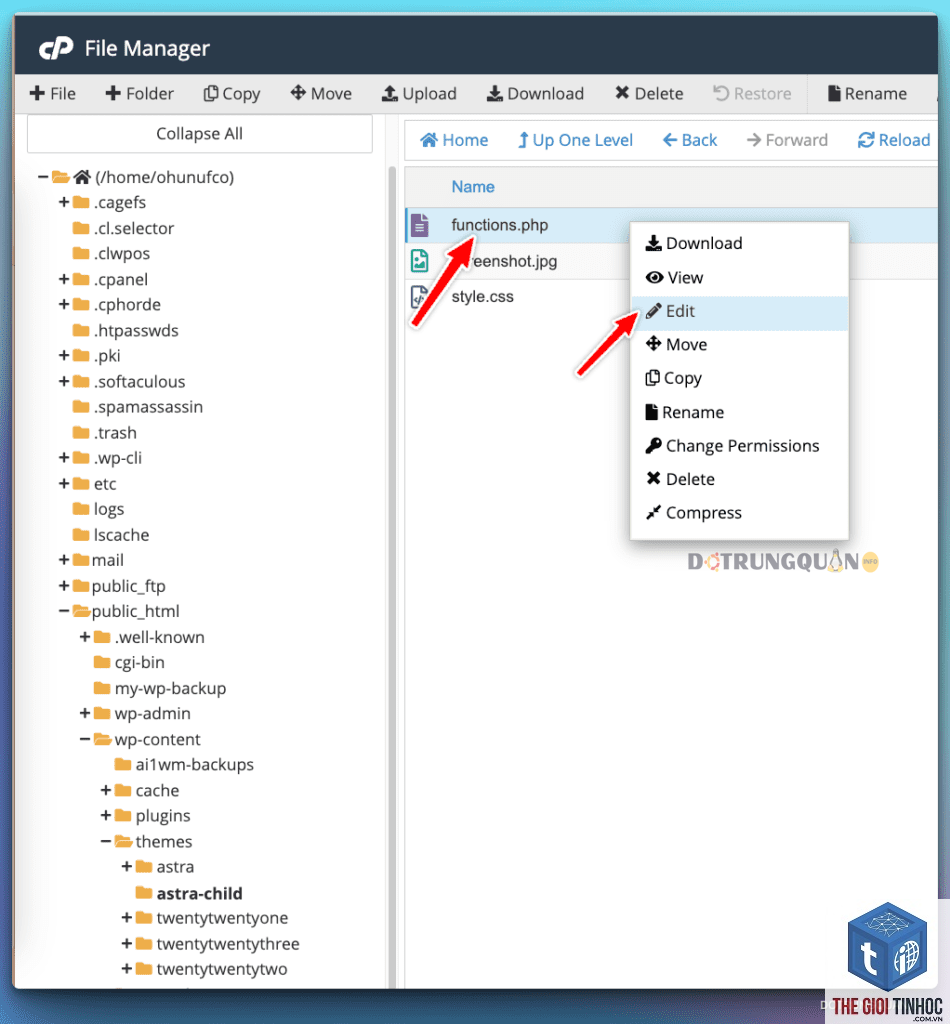Choose Download from the context menu
The image size is (950, 1024).
click(739, 244)
